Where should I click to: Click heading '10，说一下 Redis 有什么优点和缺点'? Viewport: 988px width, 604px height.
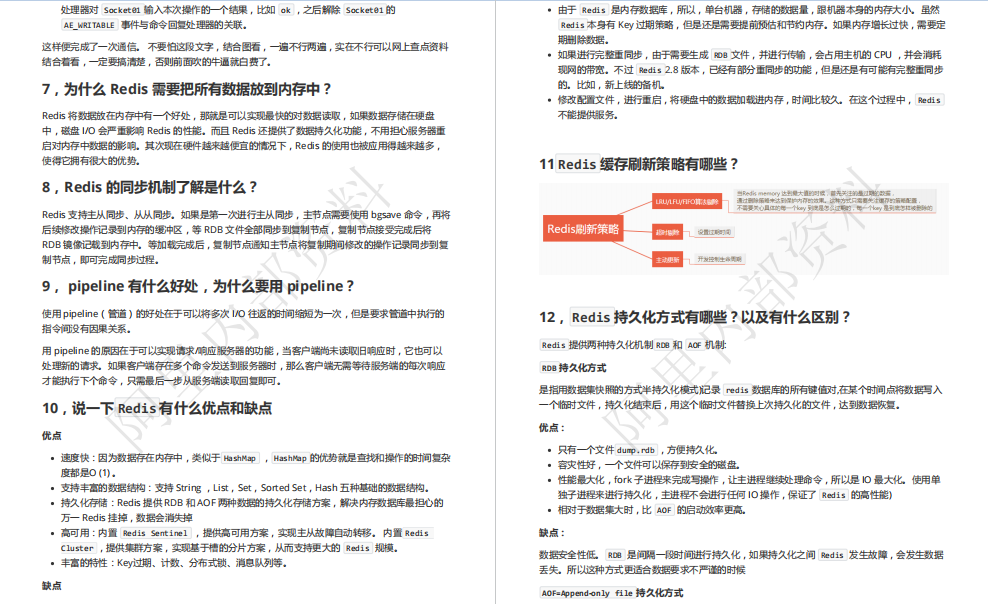pyautogui.click(x=157, y=409)
